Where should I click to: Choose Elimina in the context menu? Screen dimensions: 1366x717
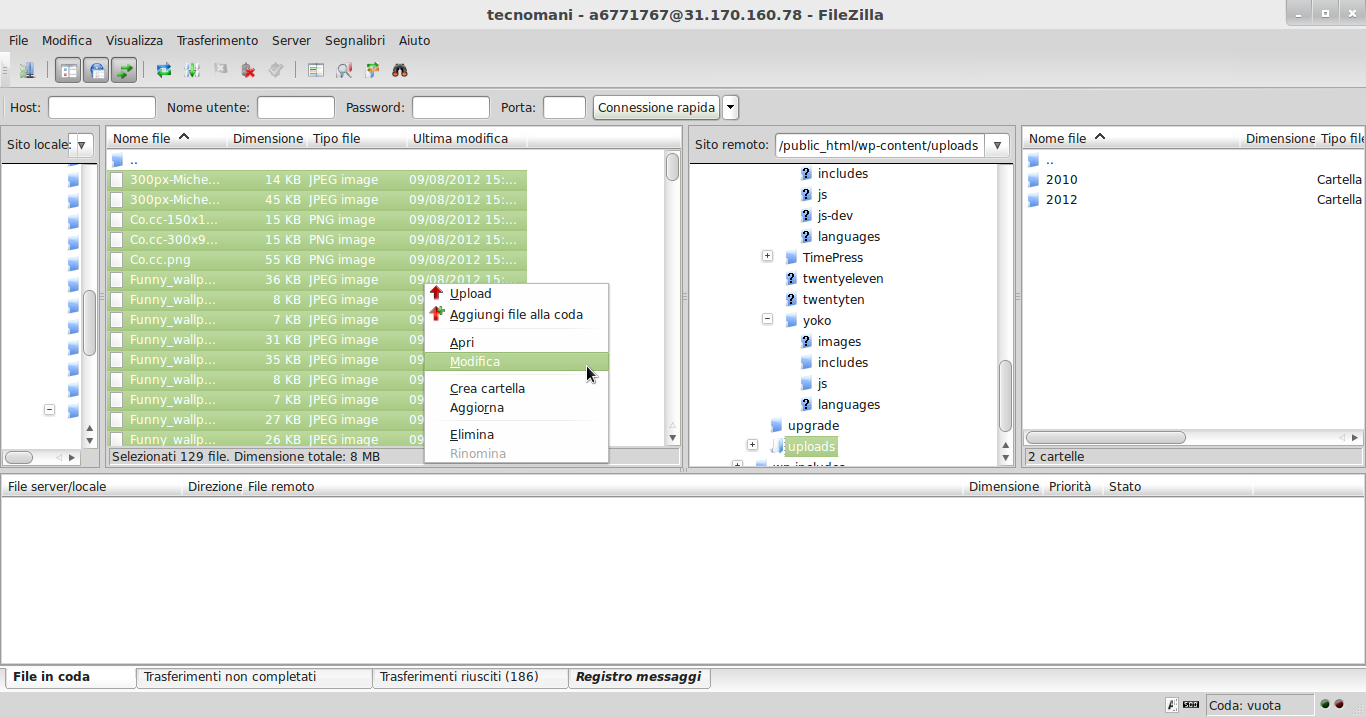click(516, 434)
